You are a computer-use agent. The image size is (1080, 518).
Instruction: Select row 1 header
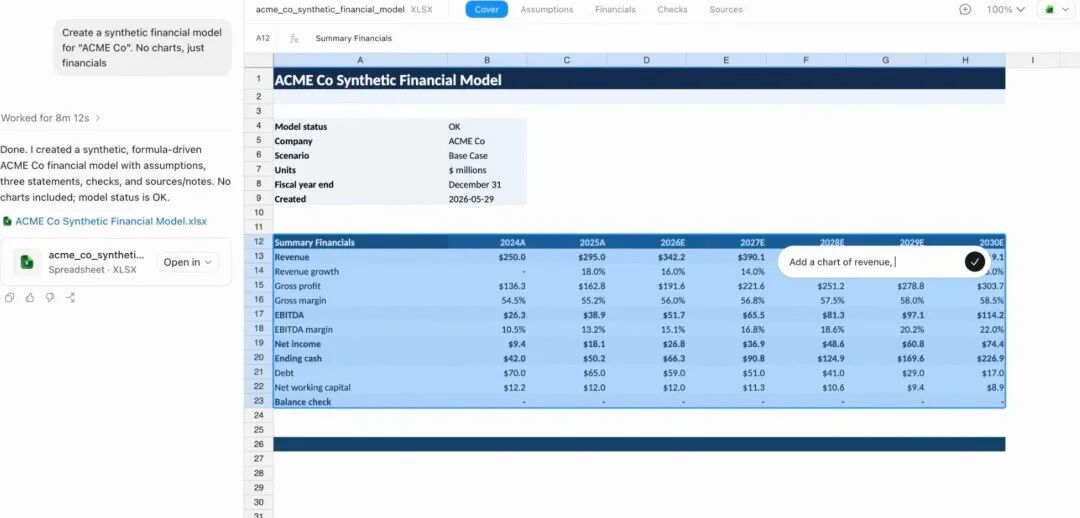click(x=259, y=79)
